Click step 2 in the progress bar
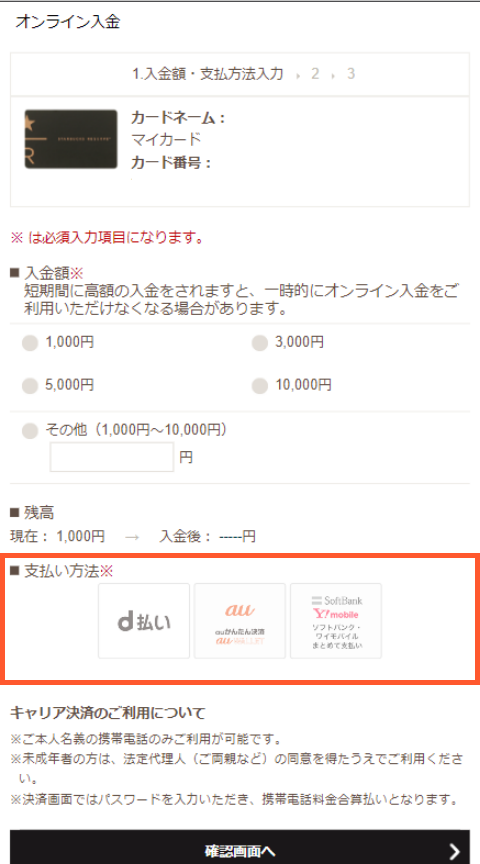This screenshot has width=480, height=864. pyautogui.click(x=315, y=74)
